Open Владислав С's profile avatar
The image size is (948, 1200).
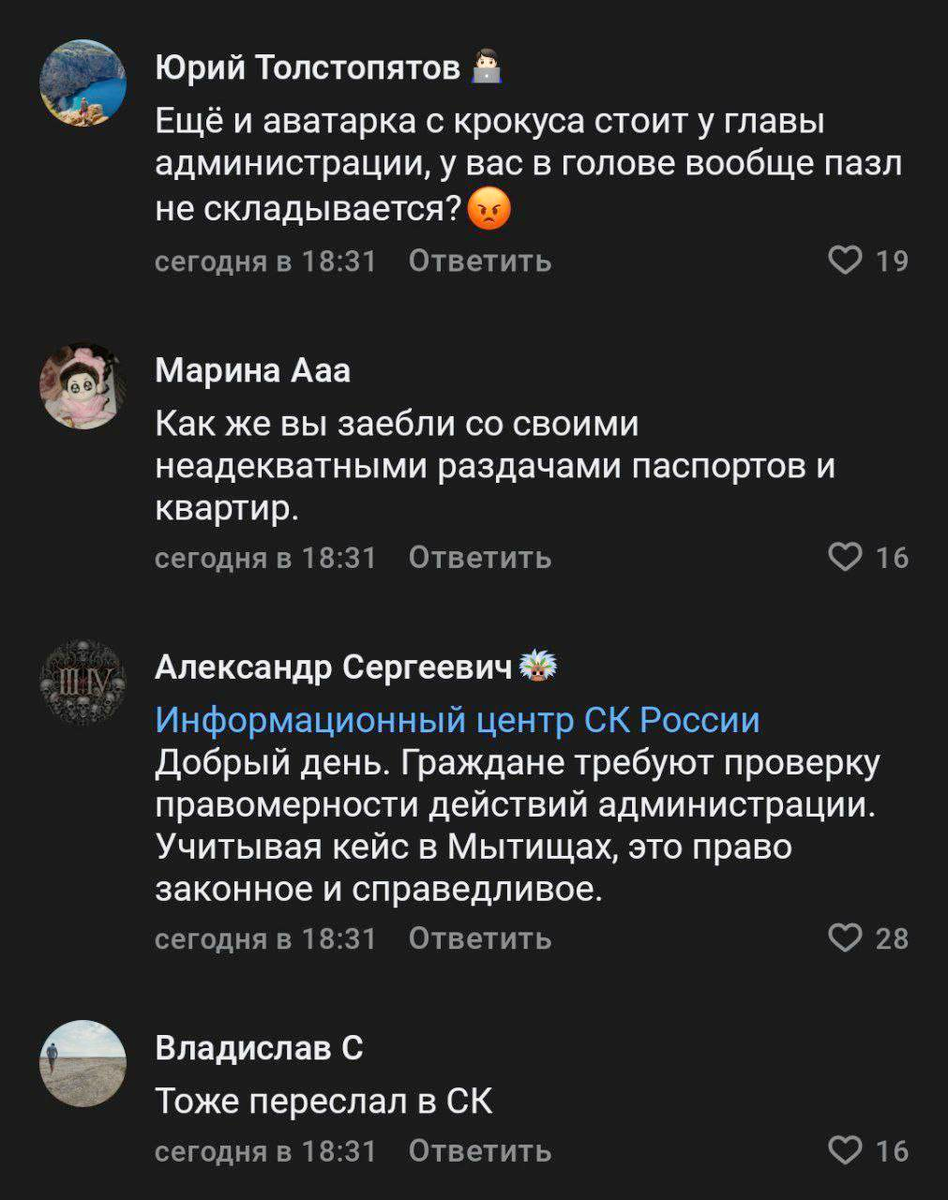point(82,1063)
